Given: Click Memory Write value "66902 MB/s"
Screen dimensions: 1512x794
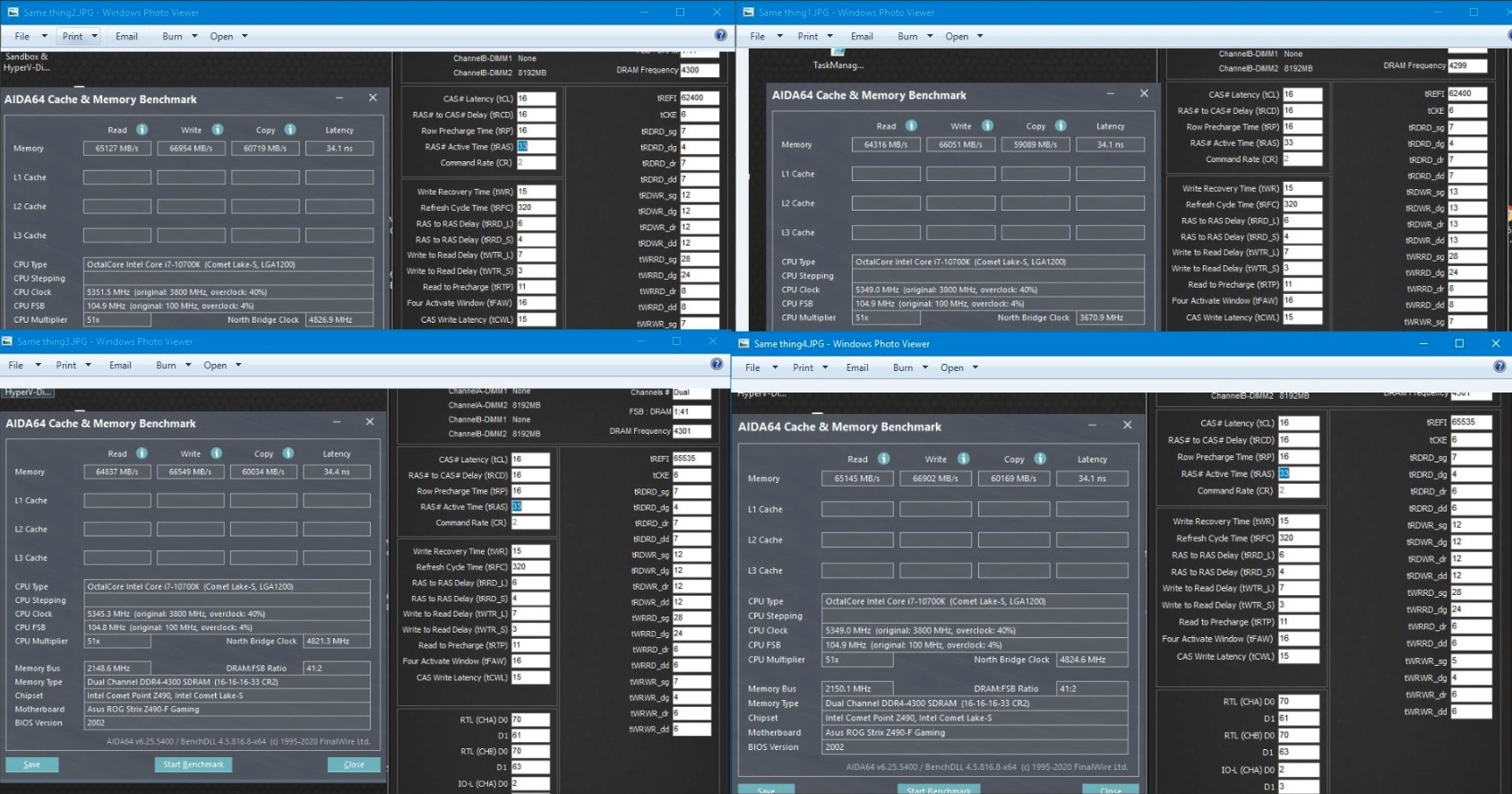Looking at the screenshot, I should pos(935,479).
